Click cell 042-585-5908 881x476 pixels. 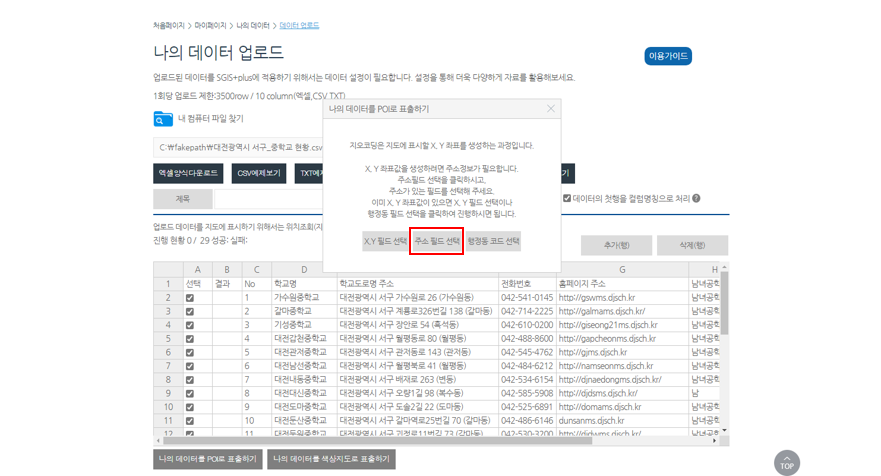[527, 393]
